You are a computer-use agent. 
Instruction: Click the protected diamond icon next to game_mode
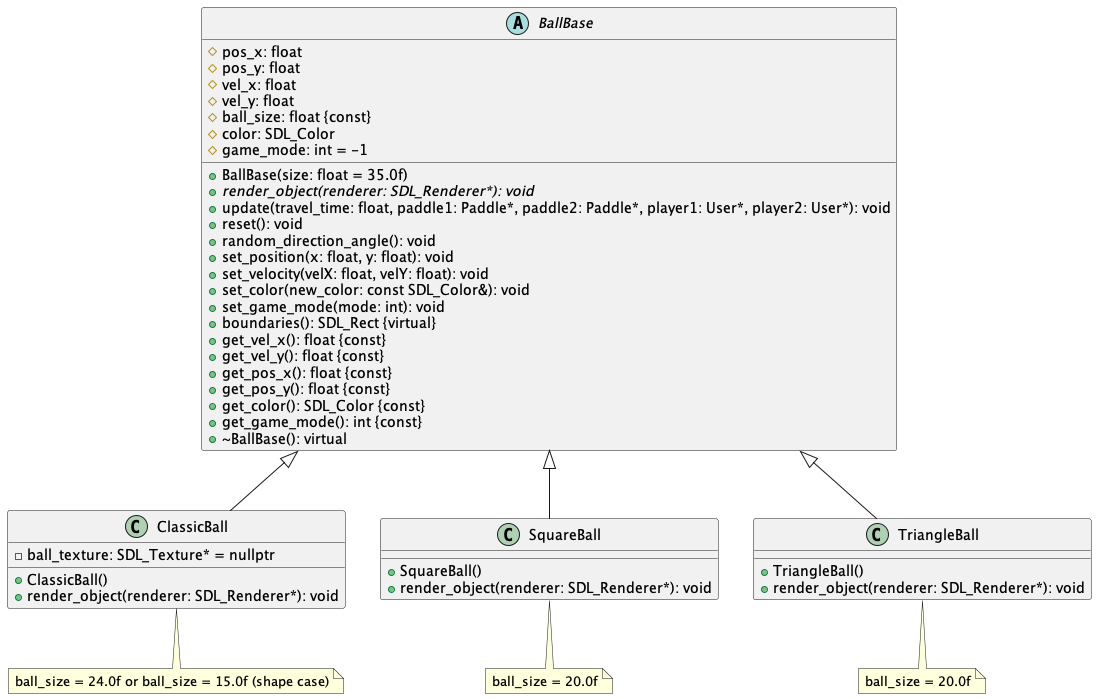click(x=213, y=150)
